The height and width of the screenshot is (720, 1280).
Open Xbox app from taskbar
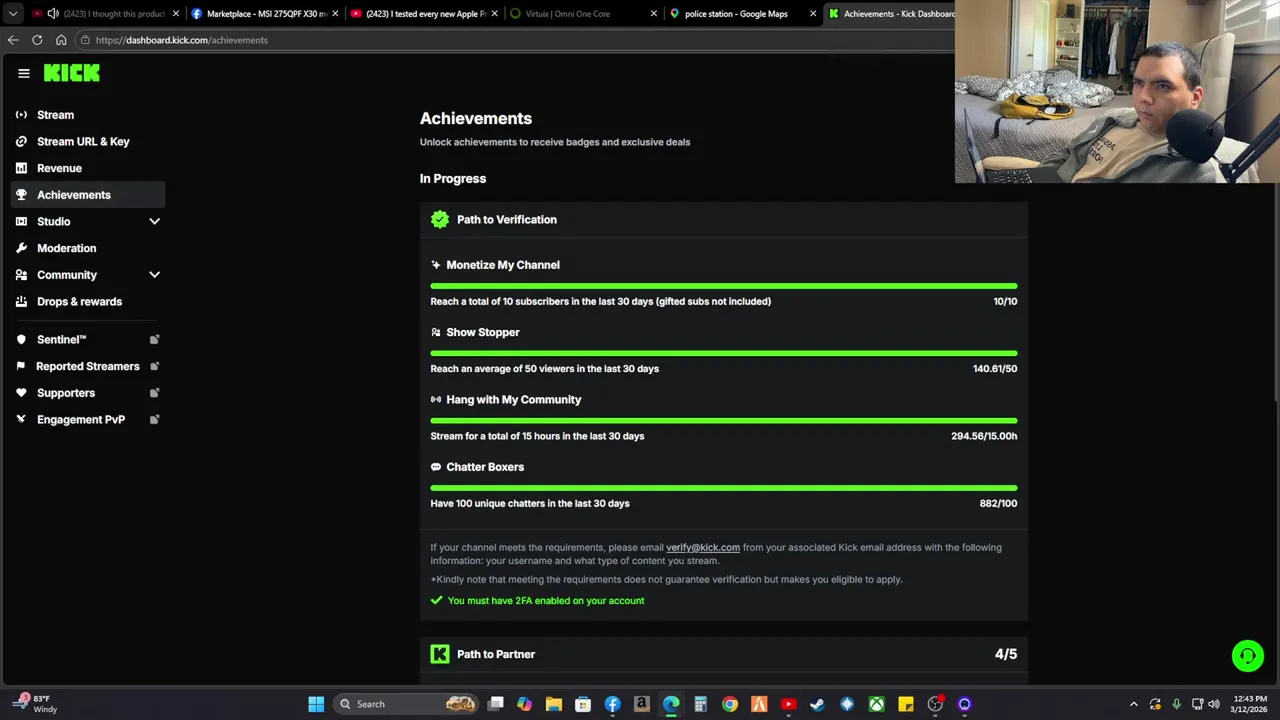(876, 704)
